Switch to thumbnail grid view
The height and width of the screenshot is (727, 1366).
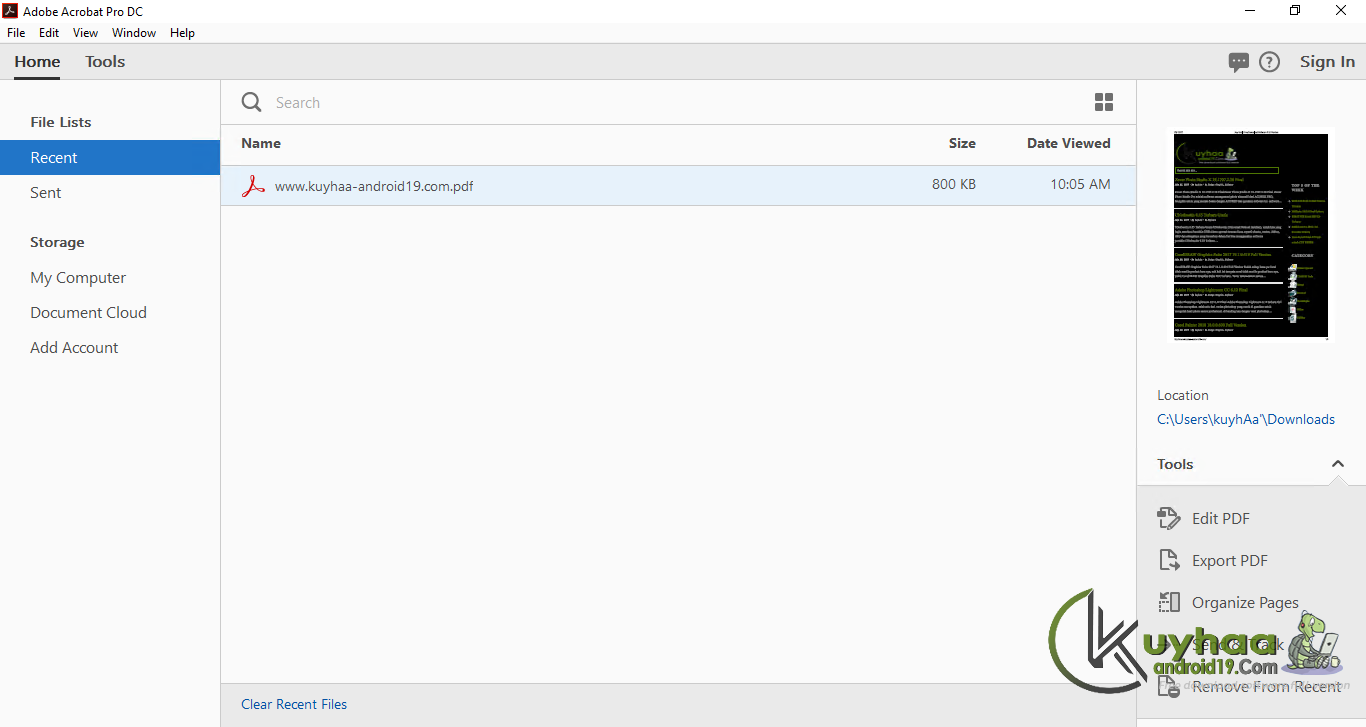coord(1104,102)
